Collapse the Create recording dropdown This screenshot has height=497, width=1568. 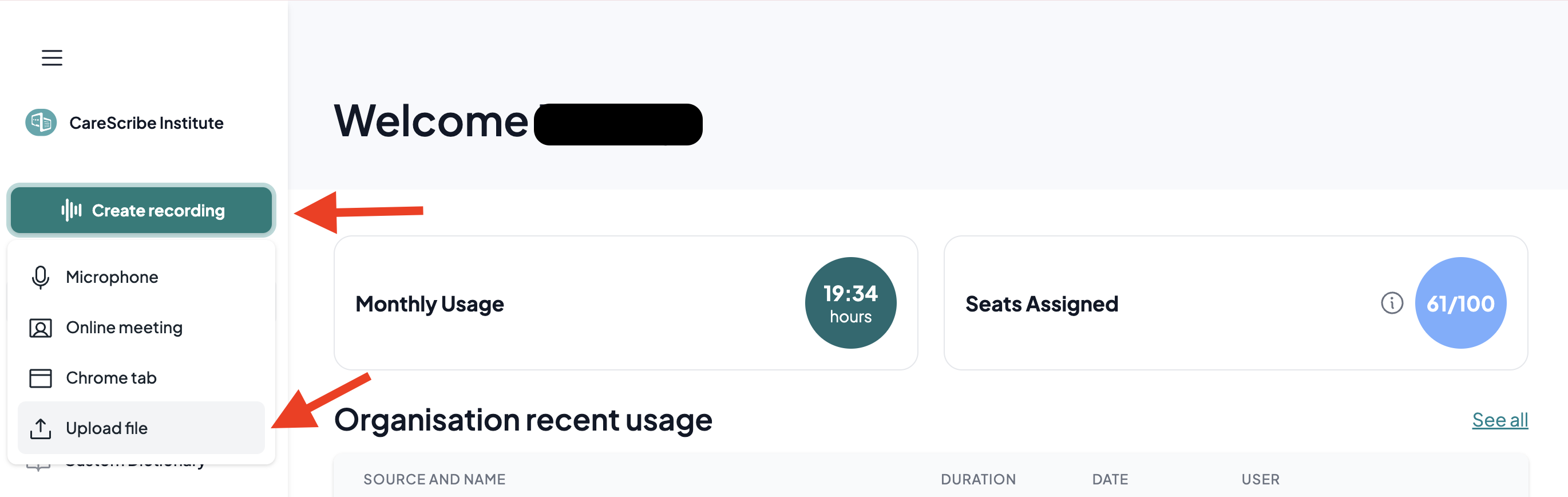[x=141, y=210]
